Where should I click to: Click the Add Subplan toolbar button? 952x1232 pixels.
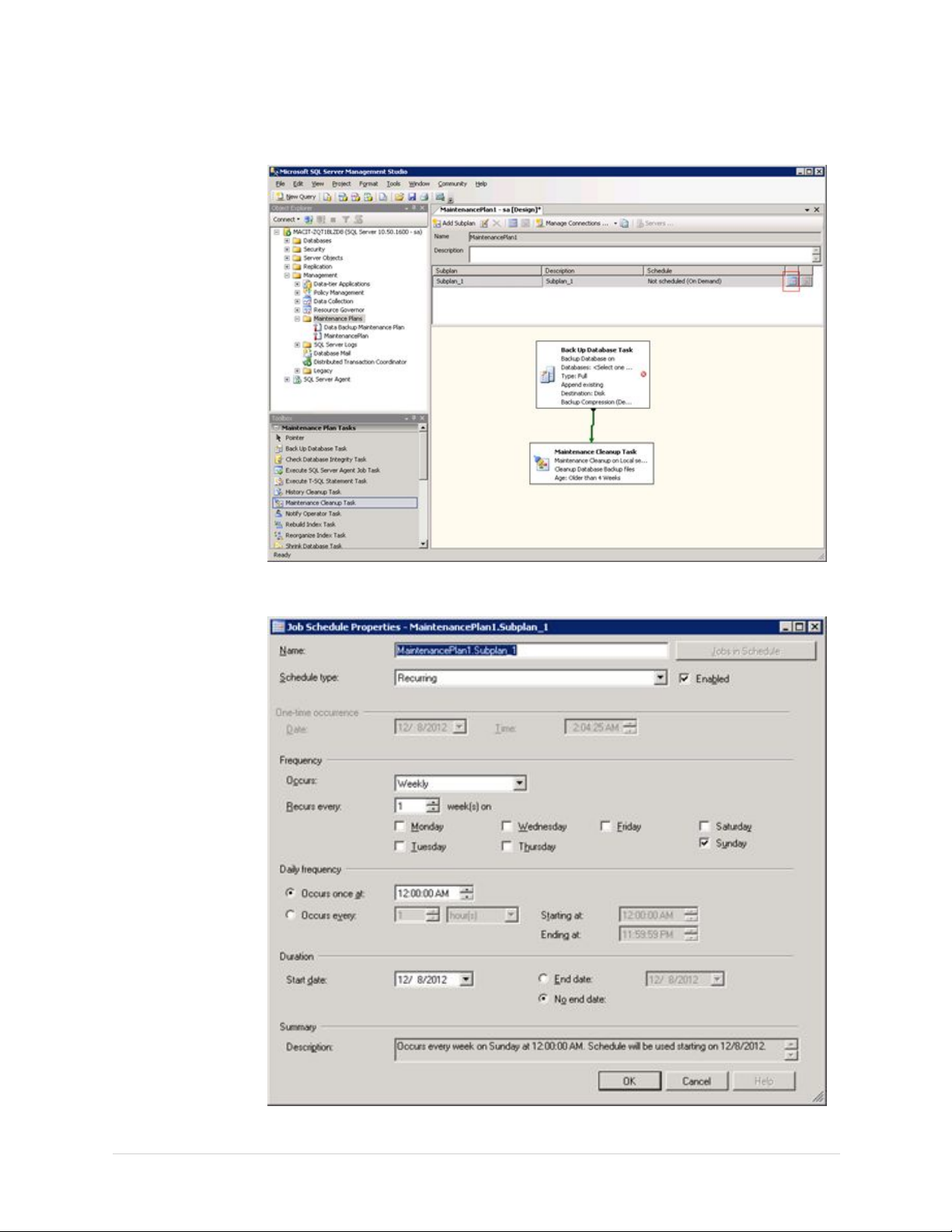455,223
